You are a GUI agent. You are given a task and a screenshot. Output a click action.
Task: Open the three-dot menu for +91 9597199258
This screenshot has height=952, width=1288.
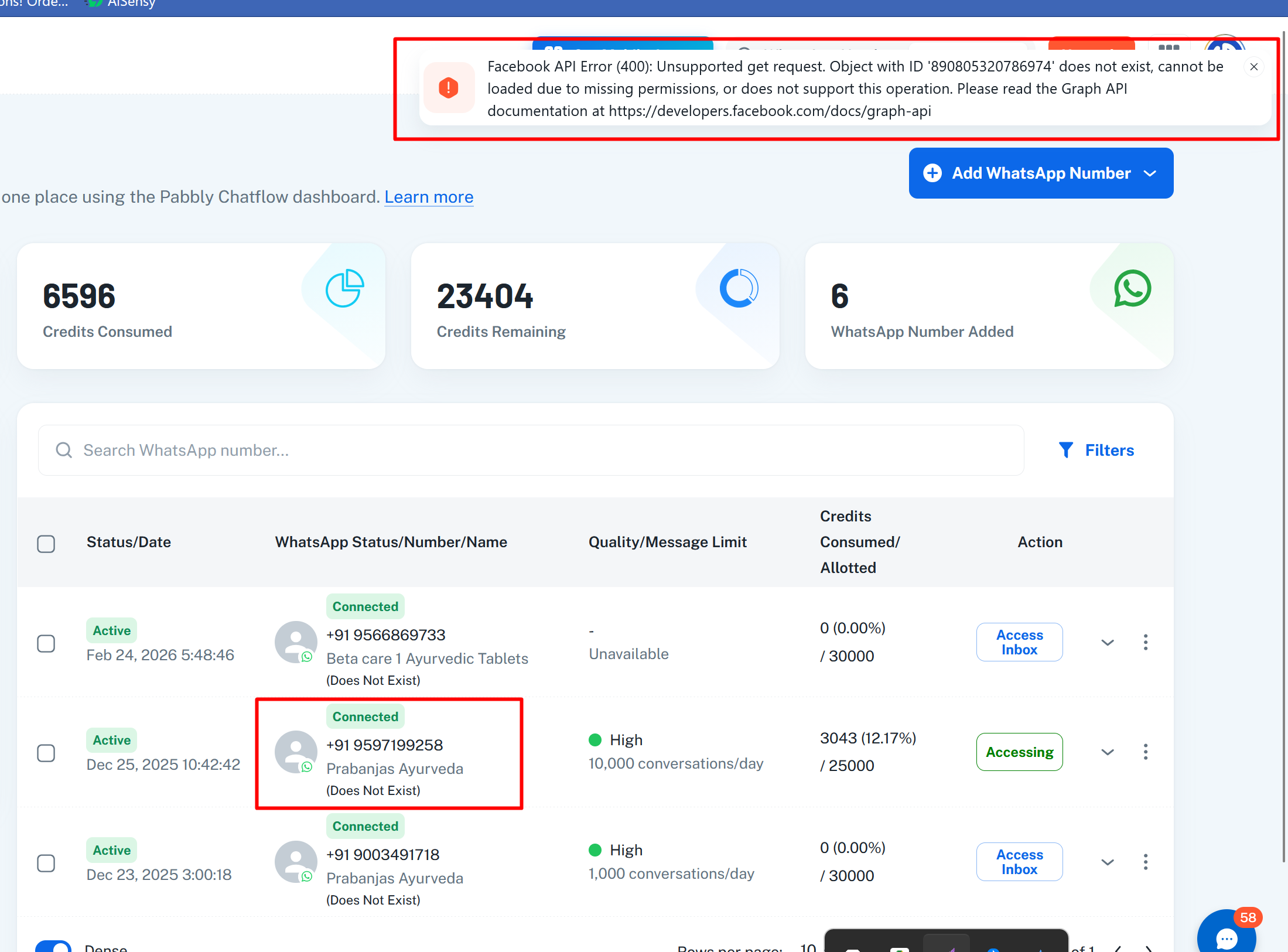click(1146, 752)
